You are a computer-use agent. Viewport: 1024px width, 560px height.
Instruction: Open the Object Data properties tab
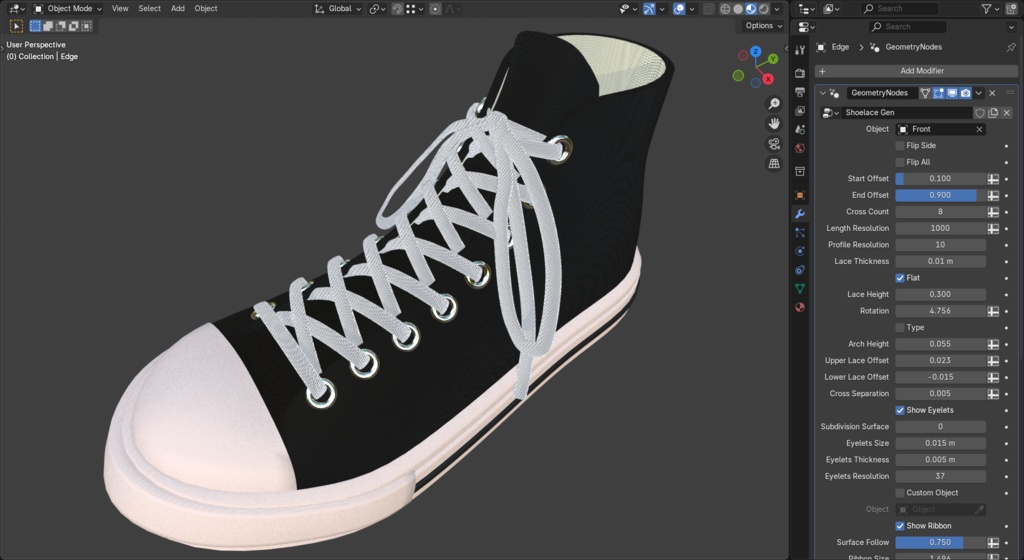[x=800, y=288]
